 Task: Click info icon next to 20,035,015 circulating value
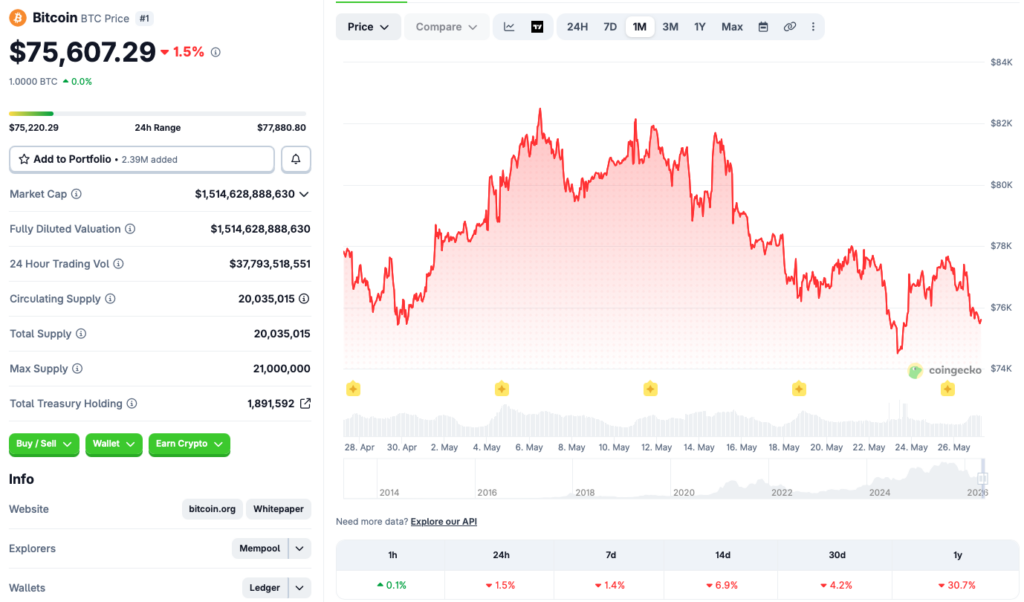click(x=304, y=299)
